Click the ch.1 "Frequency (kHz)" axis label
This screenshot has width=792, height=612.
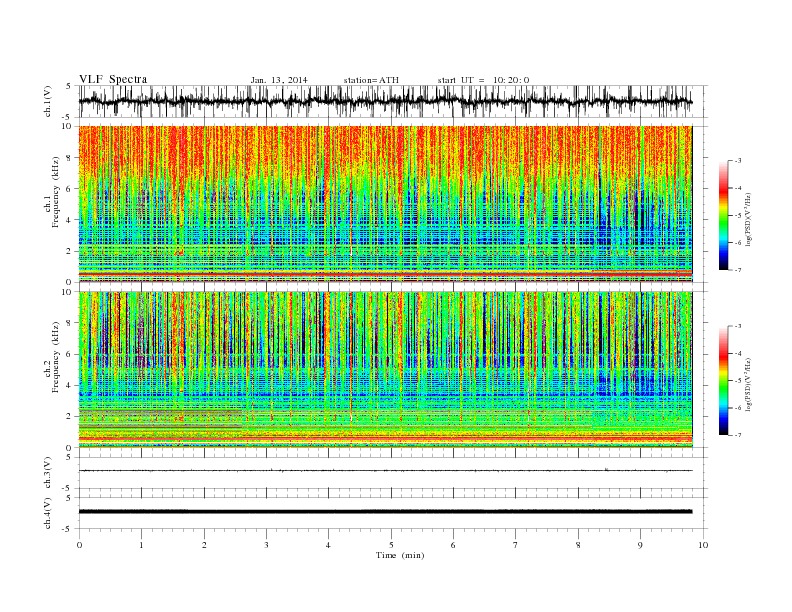56,192
